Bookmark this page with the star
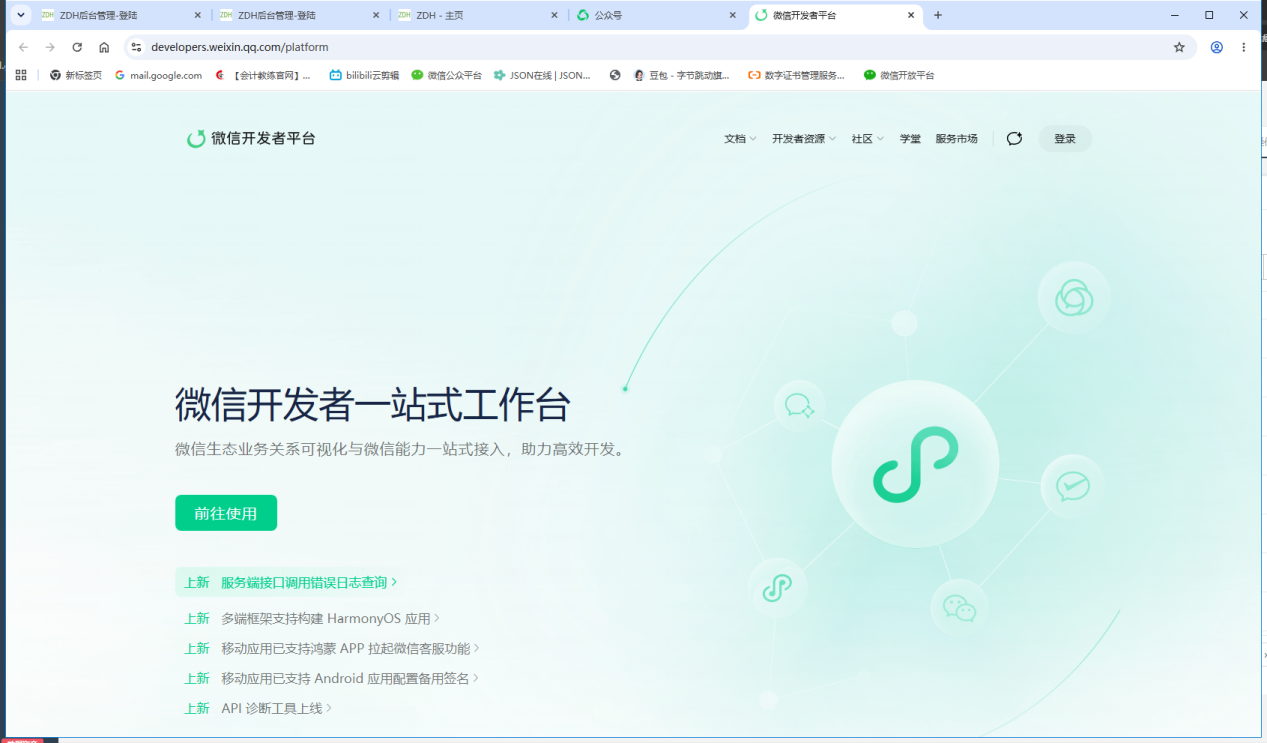The image size is (1267, 743). coord(1179,47)
